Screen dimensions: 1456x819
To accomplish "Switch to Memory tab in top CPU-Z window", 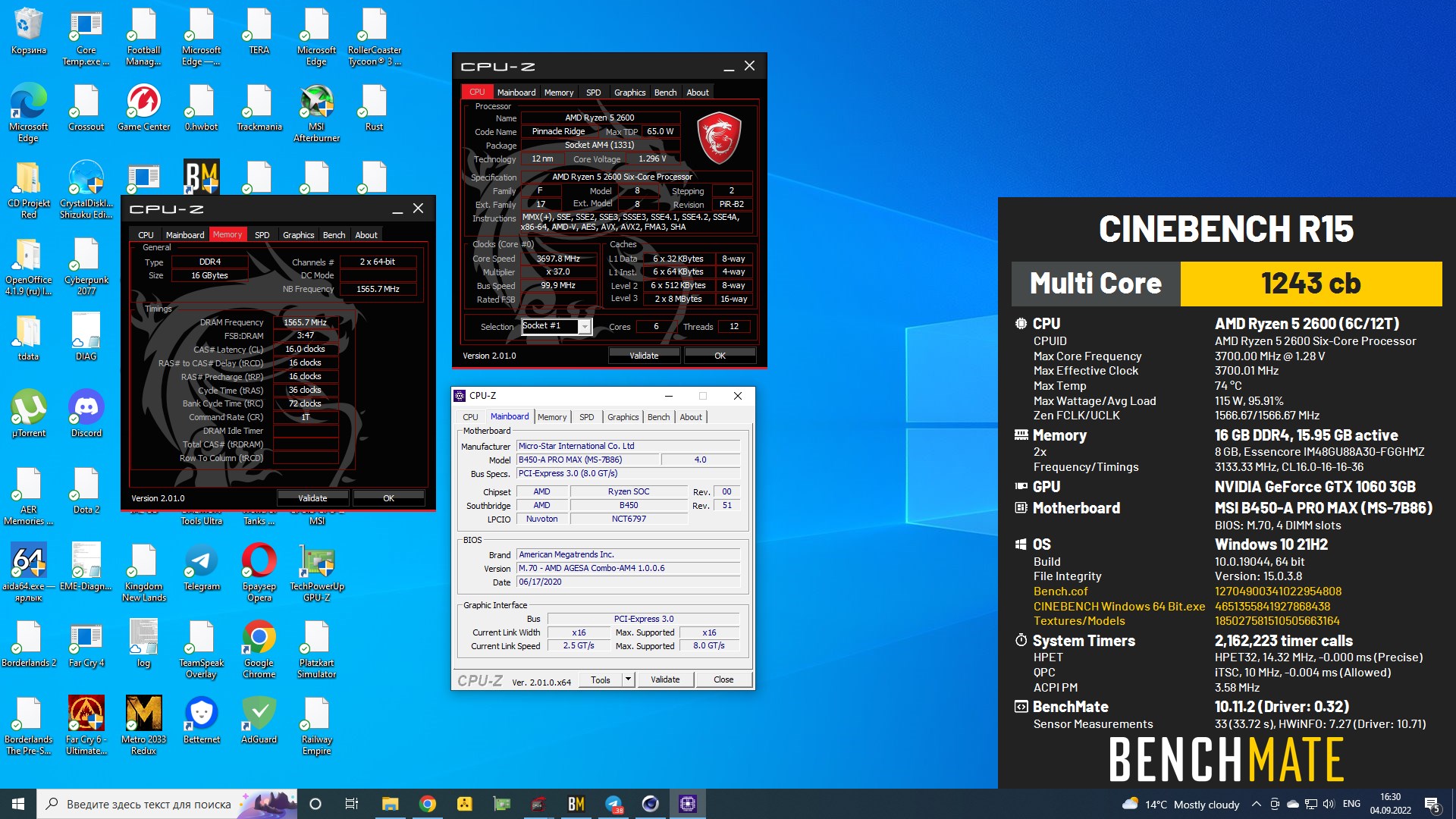I will (559, 93).
